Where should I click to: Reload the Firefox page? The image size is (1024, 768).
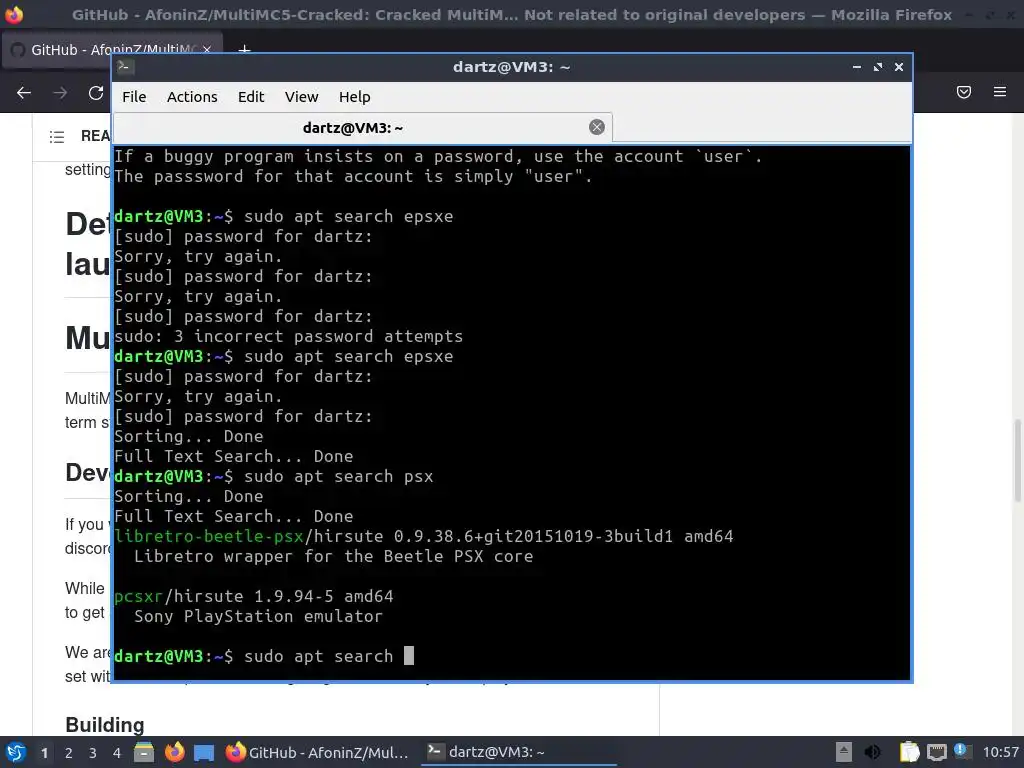click(x=96, y=93)
